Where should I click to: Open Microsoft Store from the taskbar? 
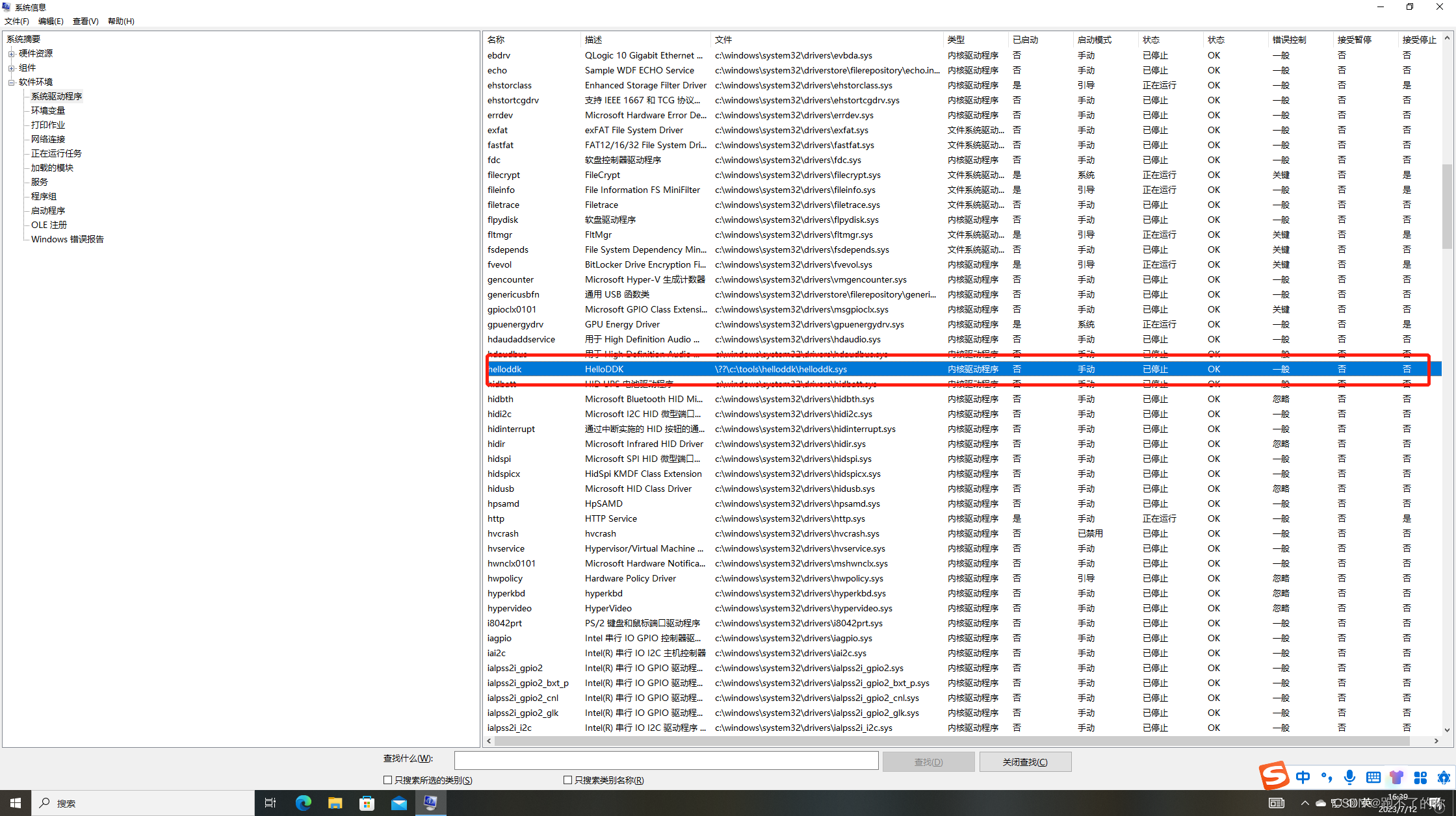(x=367, y=803)
